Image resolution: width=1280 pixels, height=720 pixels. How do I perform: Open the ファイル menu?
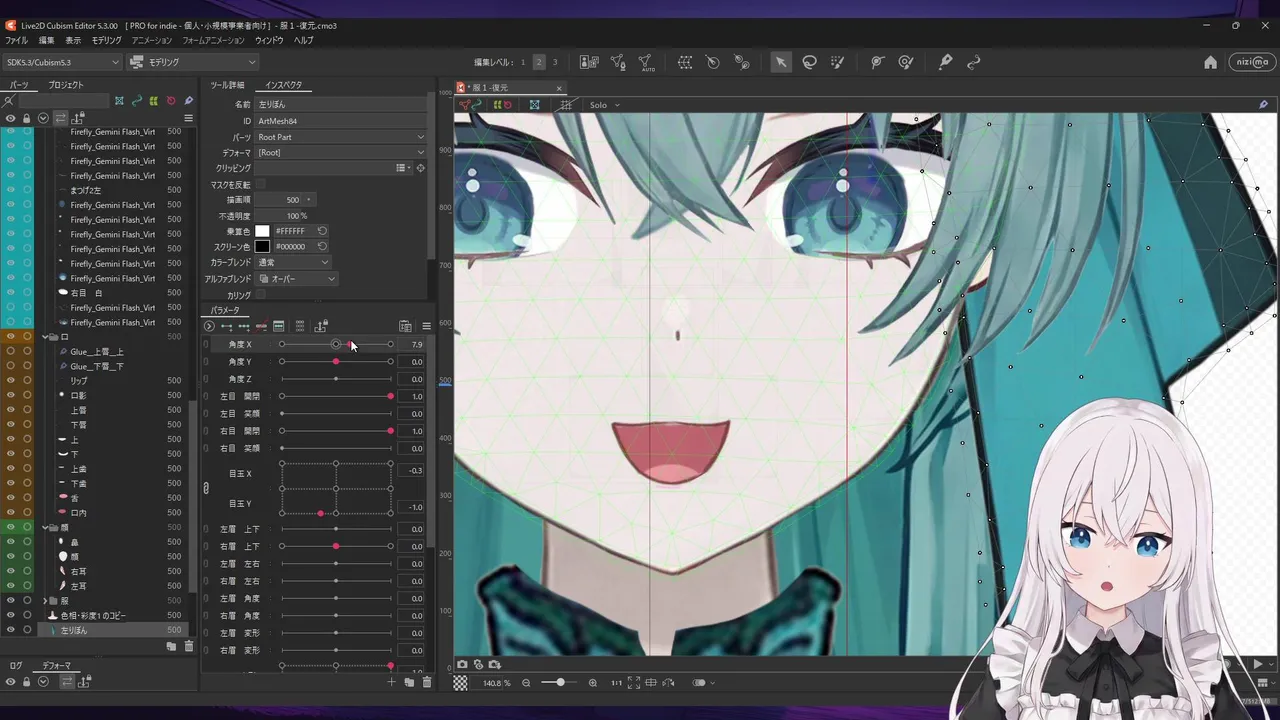(x=16, y=40)
